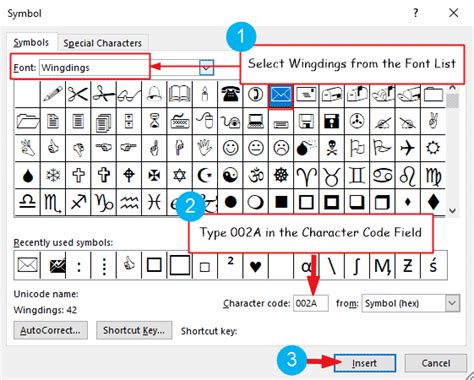The height and width of the screenshot is (380, 474).
Task: Click the dialog Help question mark
Action: click(x=415, y=13)
